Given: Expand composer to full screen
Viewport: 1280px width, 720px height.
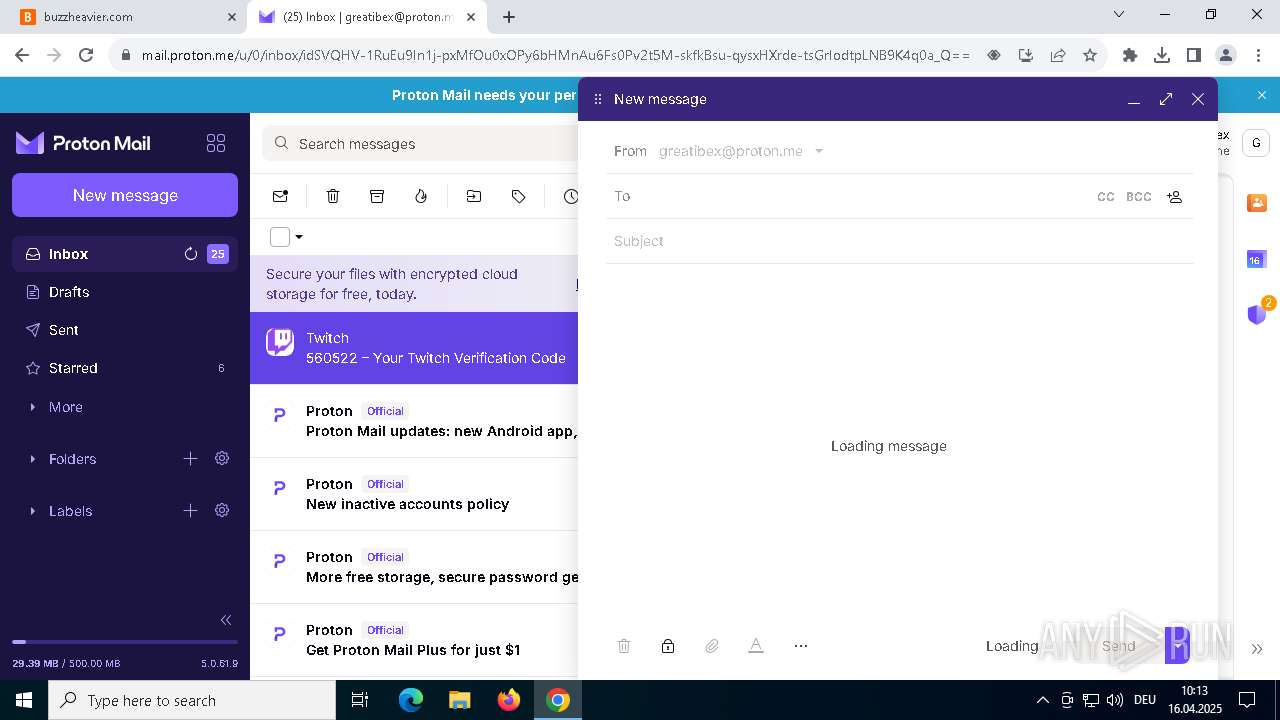Looking at the screenshot, I should click(1166, 99).
